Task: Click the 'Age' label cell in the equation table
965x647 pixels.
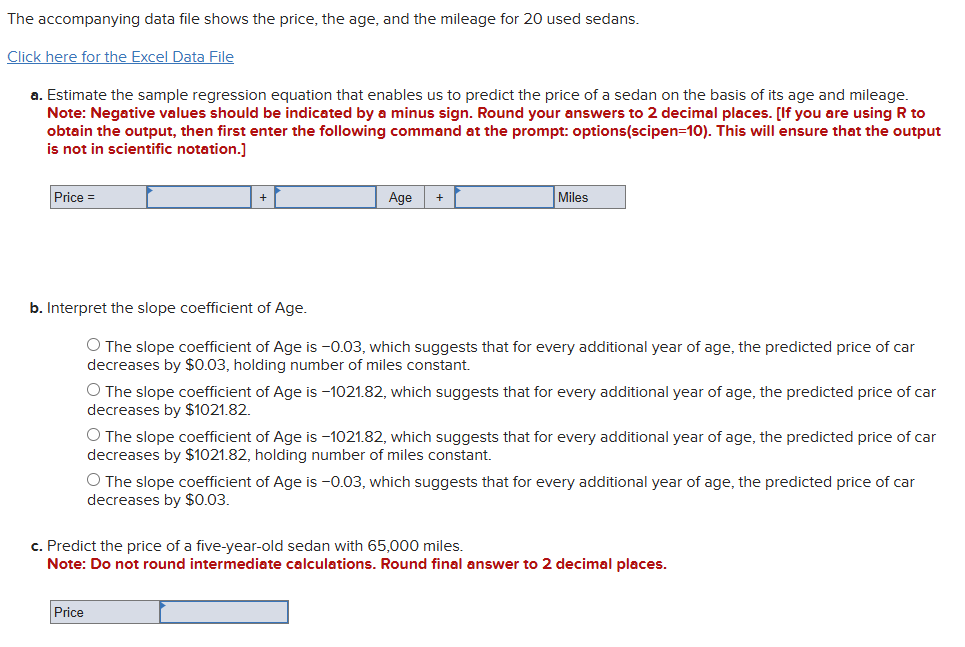Action: 400,197
